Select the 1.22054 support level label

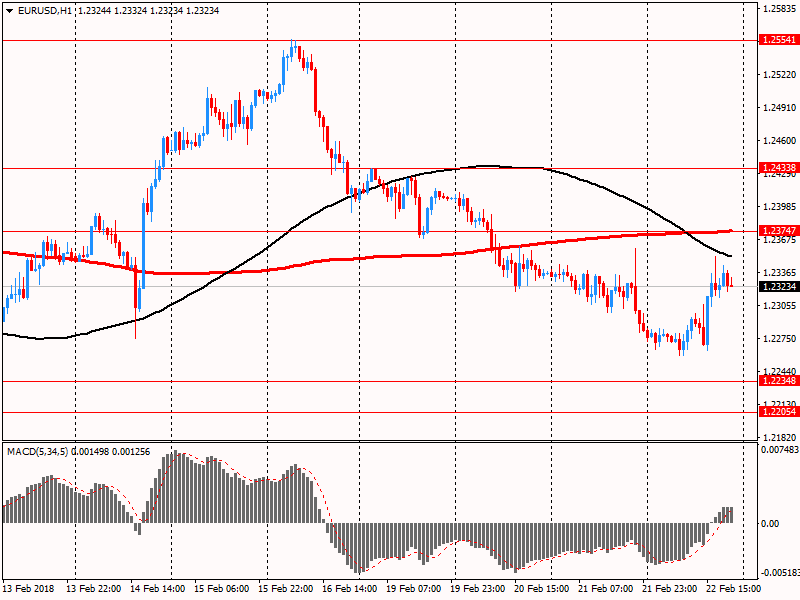pos(779,412)
